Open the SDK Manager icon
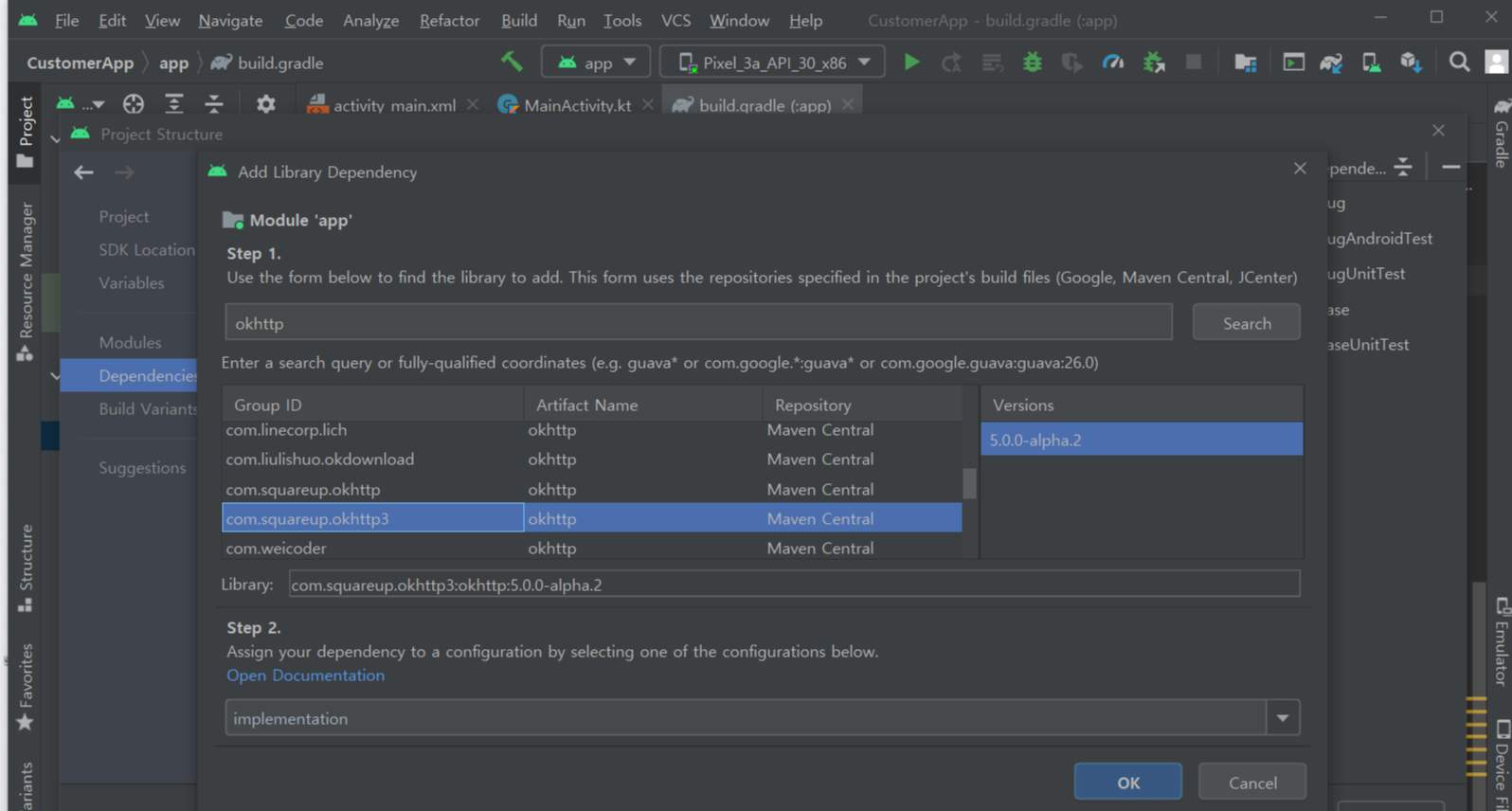 coord(1411,63)
